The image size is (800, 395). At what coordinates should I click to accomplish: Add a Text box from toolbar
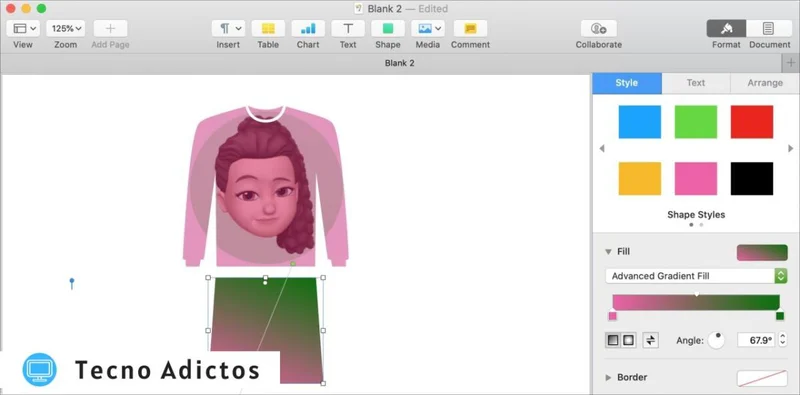(347, 29)
